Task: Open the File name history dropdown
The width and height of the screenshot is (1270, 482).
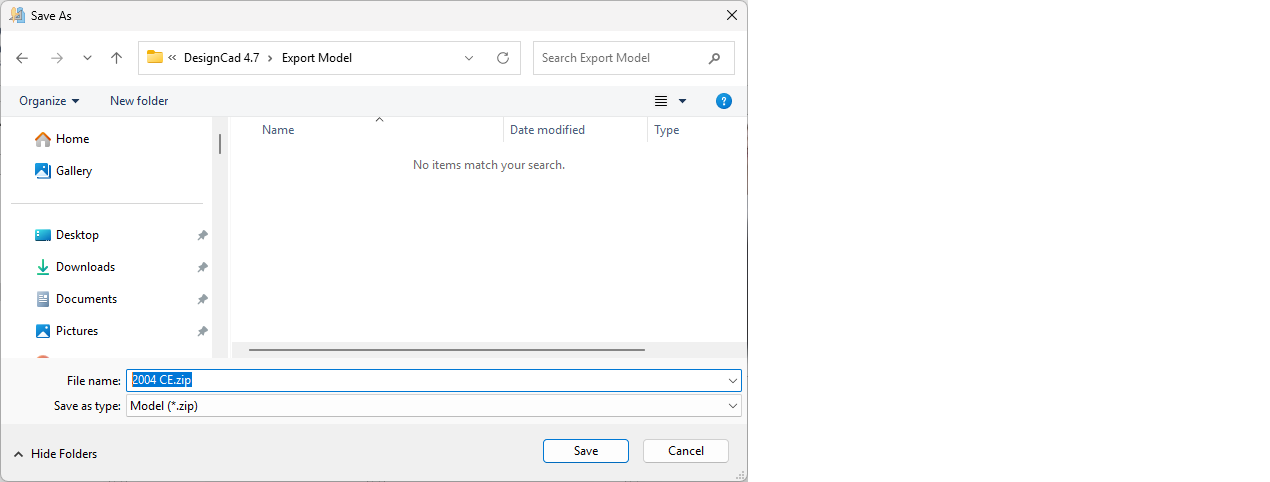Action: point(733,381)
